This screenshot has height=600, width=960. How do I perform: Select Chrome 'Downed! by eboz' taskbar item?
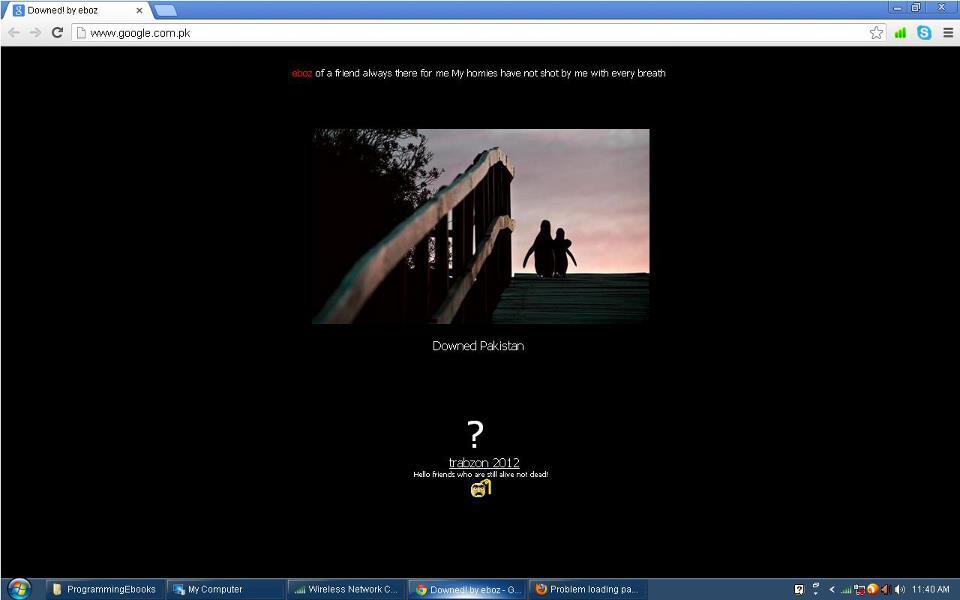point(467,590)
